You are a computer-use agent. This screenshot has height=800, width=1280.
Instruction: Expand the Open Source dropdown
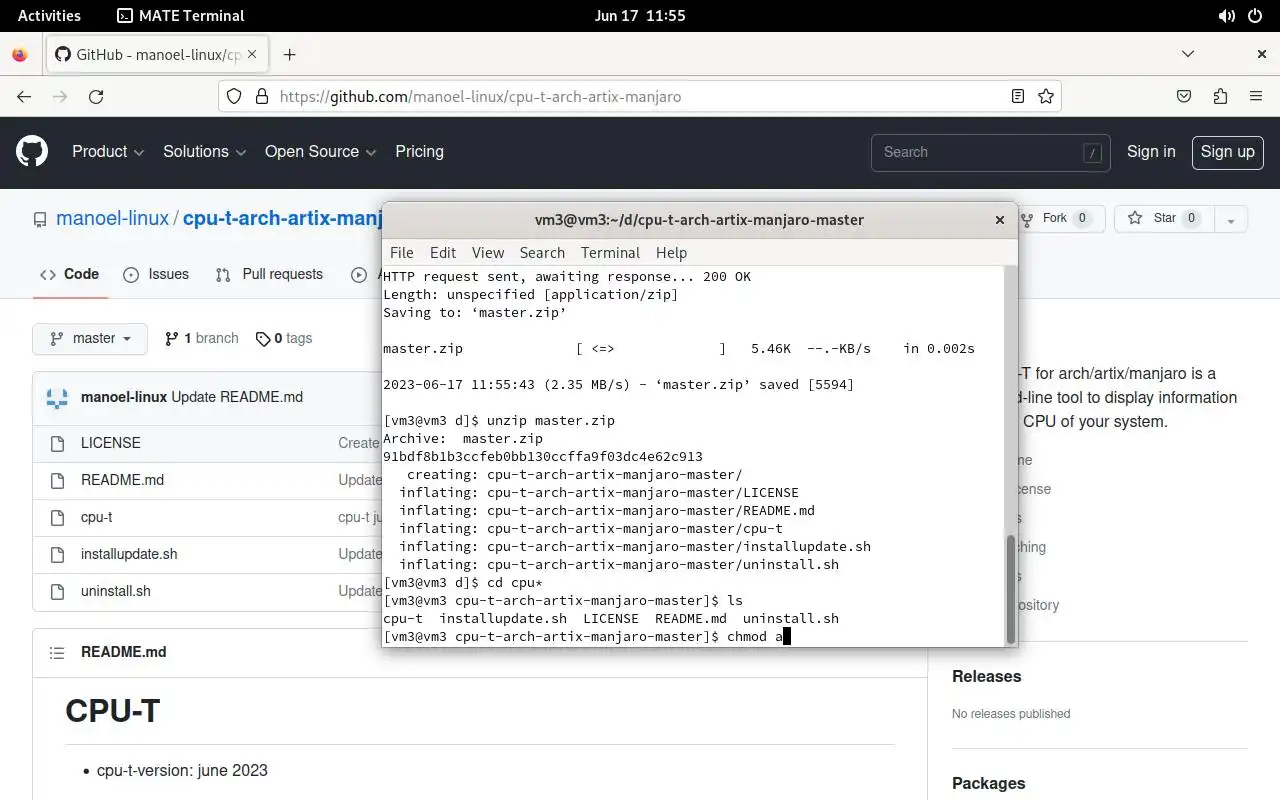[320, 152]
